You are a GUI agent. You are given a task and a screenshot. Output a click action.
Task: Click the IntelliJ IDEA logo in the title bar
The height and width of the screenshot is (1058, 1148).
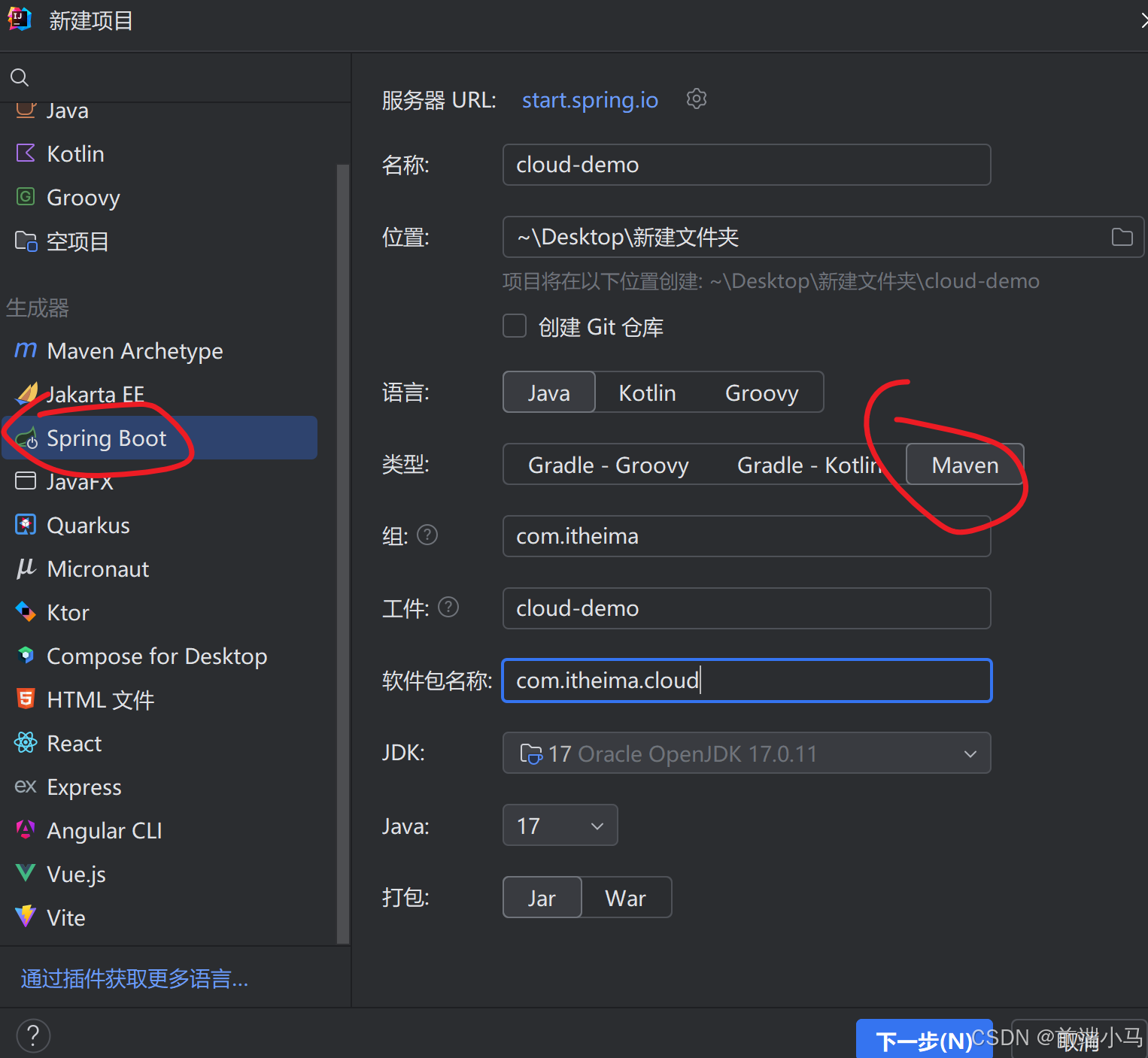pyautogui.click(x=19, y=19)
